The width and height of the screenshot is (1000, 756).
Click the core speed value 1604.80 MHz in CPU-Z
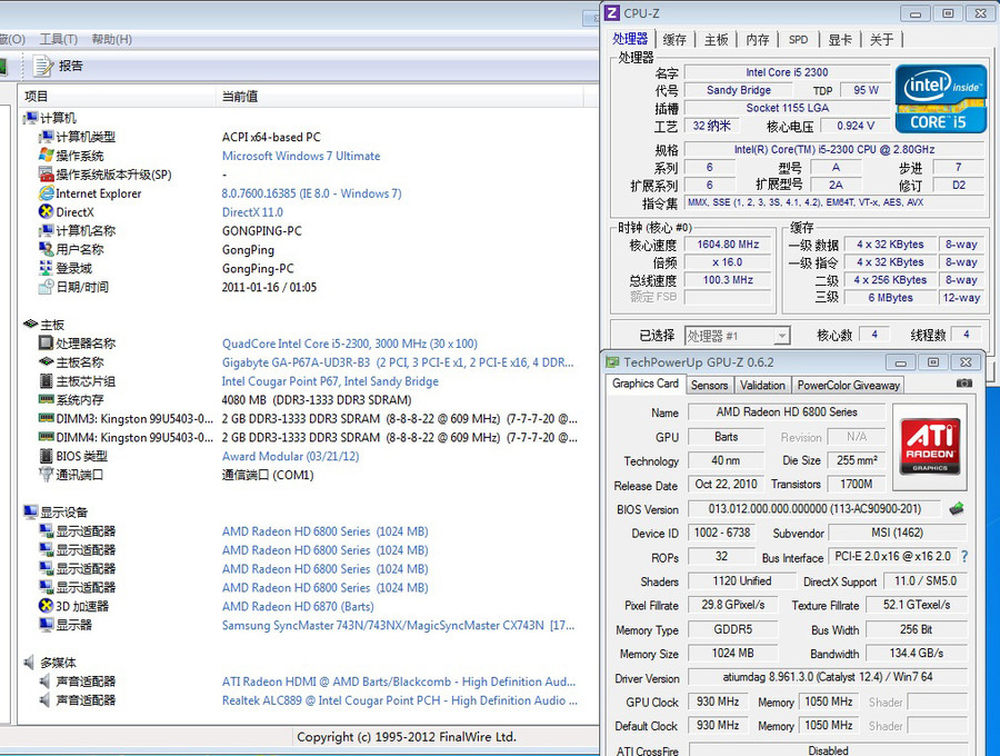point(728,244)
